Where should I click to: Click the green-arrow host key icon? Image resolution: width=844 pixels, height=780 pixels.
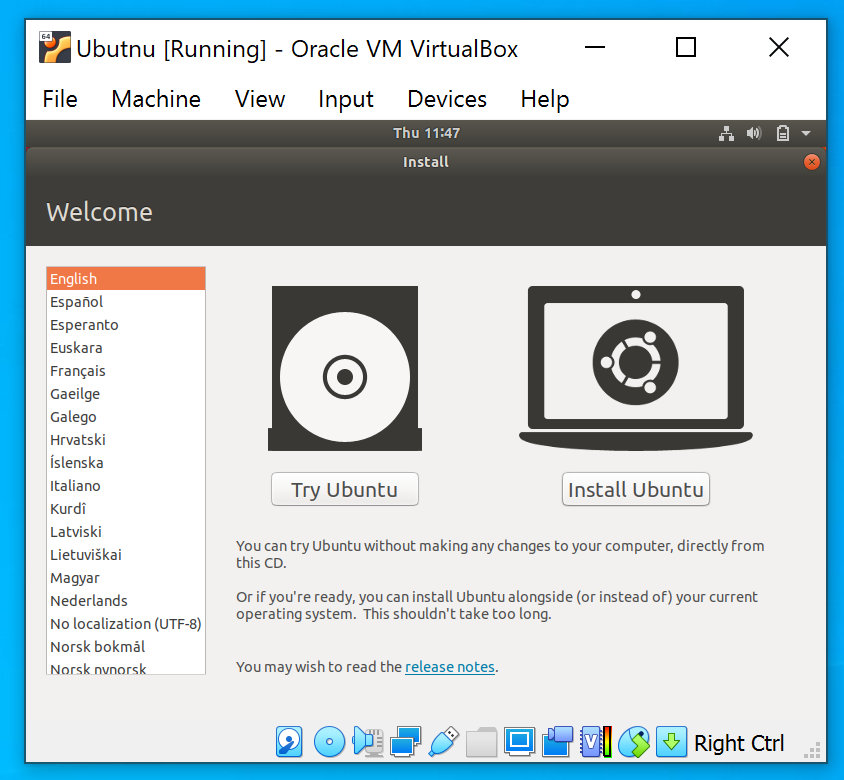coord(671,742)
